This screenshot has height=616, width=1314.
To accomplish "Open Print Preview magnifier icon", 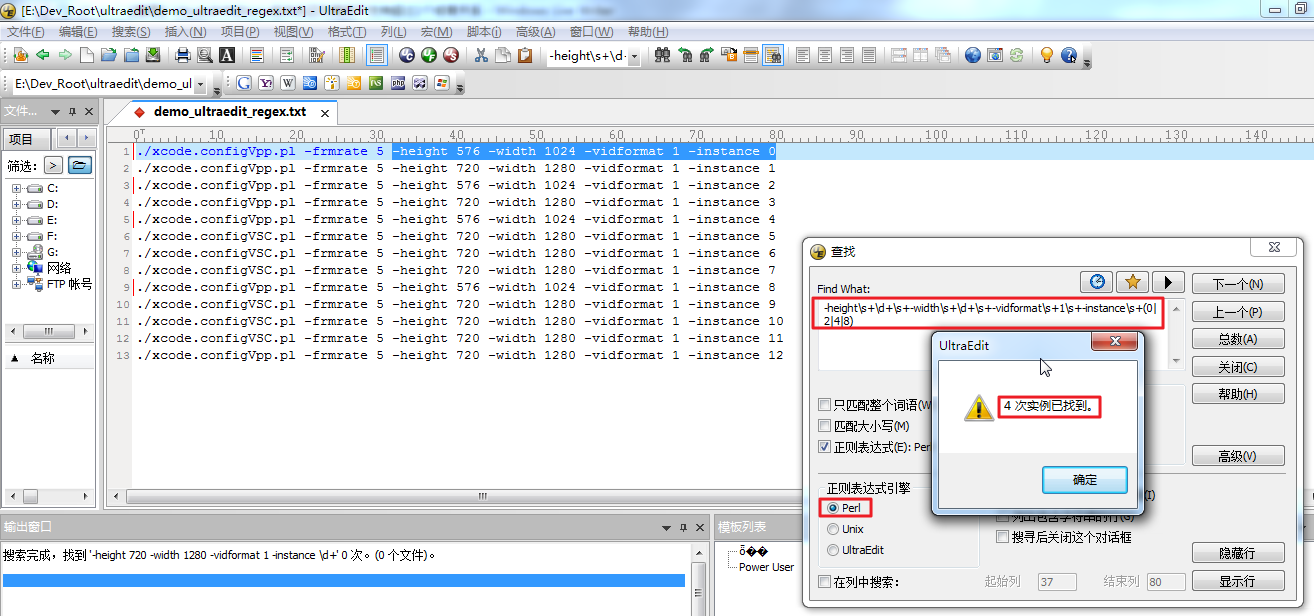I will 205,55.
